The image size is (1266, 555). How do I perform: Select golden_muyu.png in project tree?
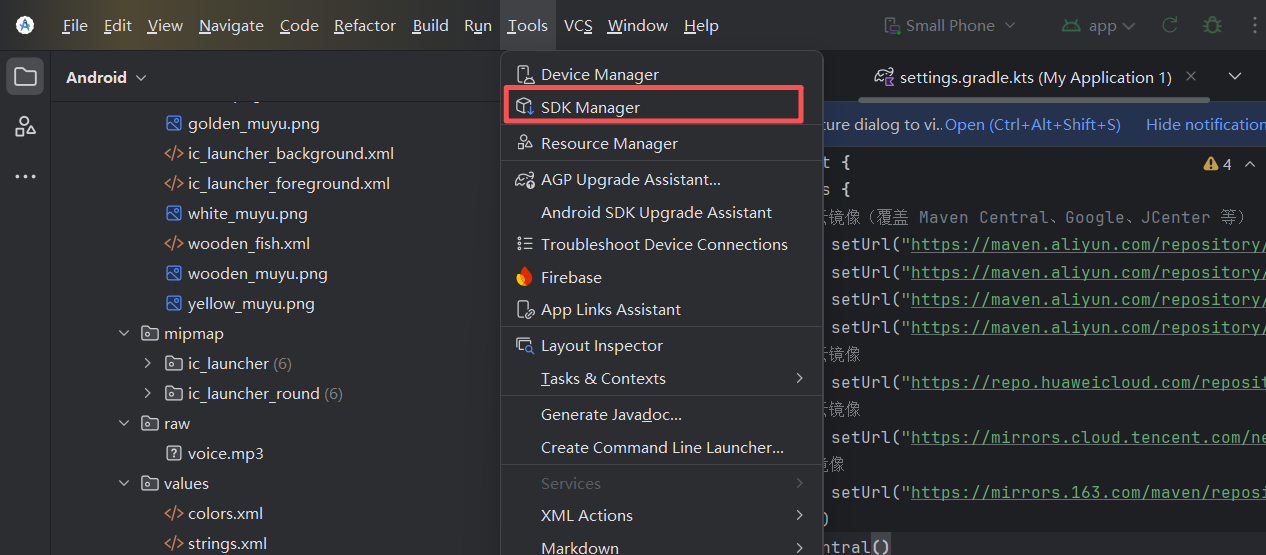[x=253, y=124]
